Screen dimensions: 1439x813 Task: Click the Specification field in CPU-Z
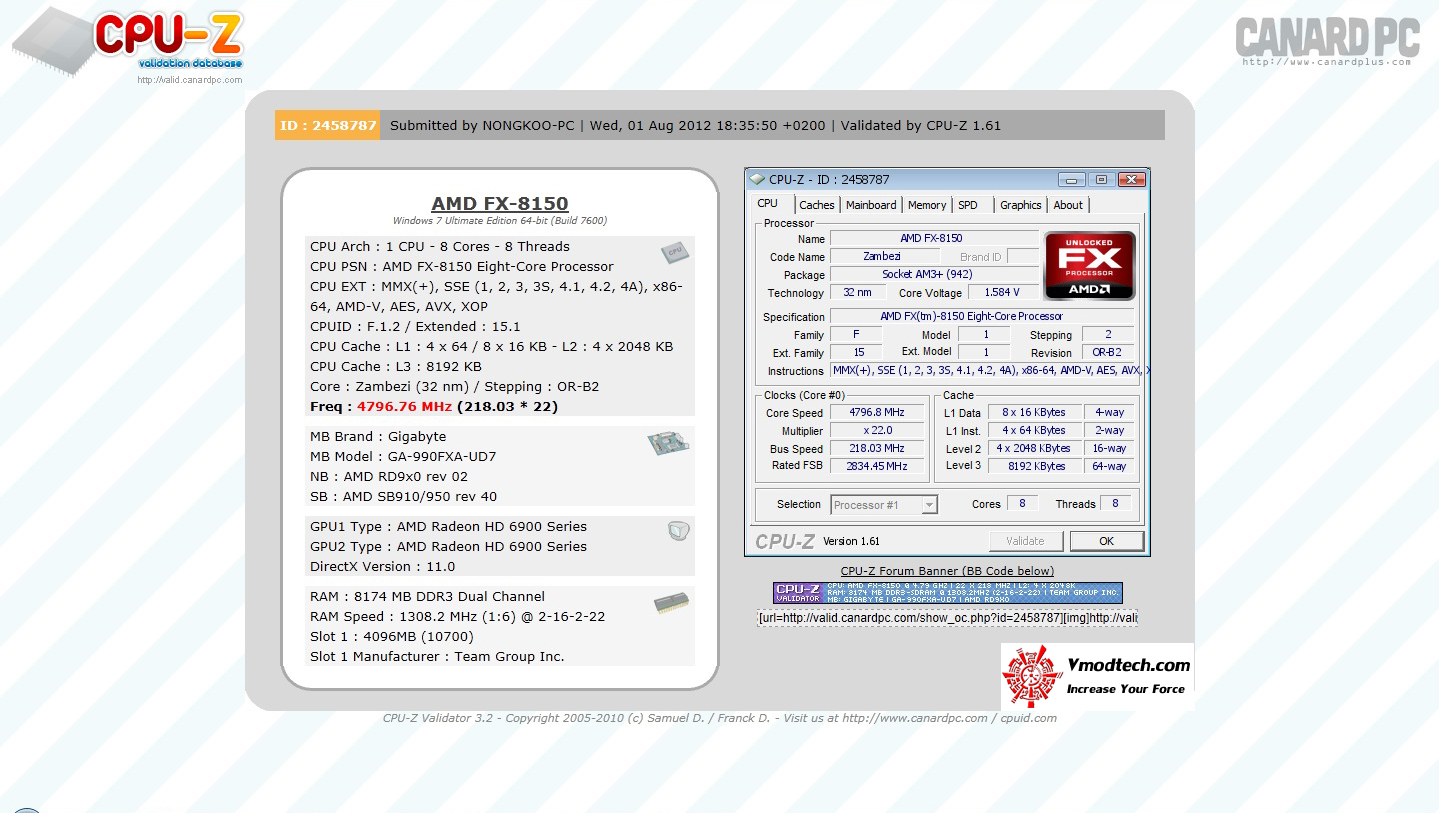[x=982, y=317]
